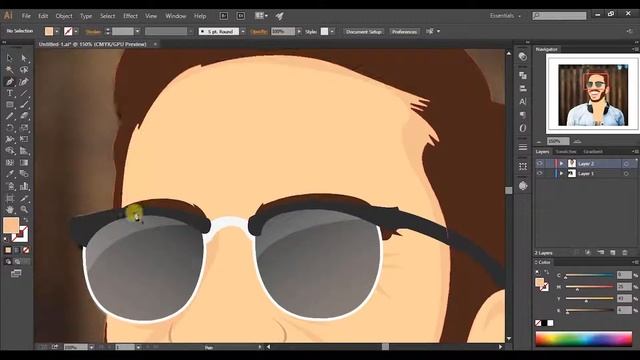The height and width of the screenshot is (360, 640).
Task: Open fill color dropdown in control bar
Action: coord(57,31)
